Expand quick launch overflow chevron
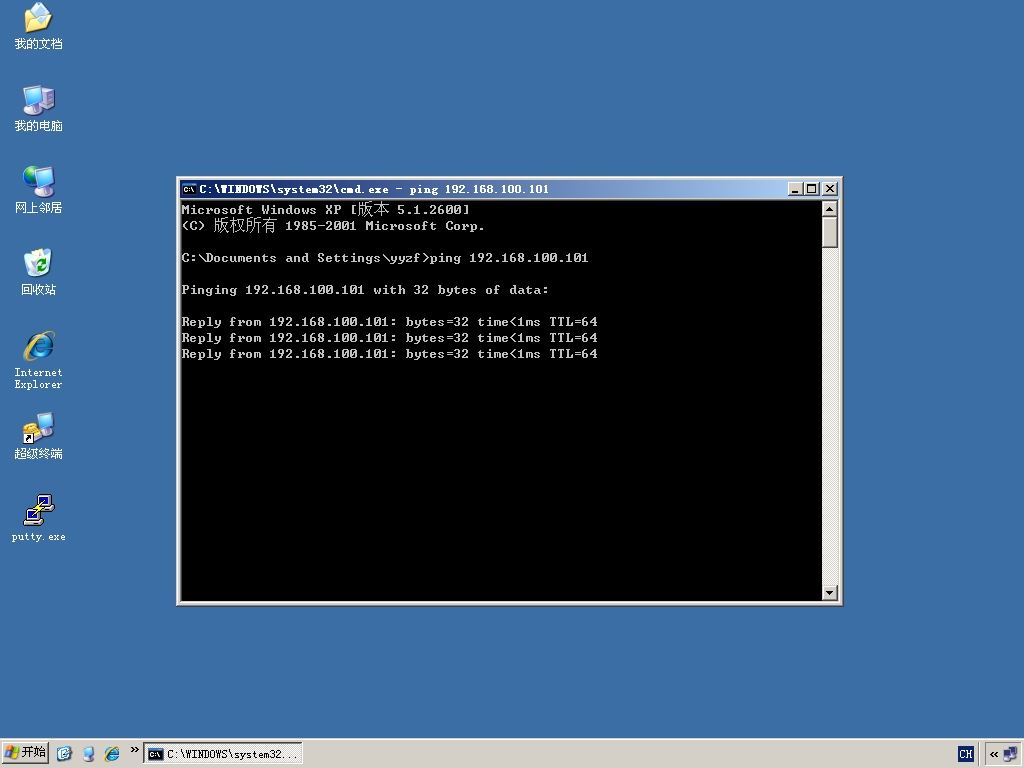Image resolution: width=1024 pixels, height=768 pixels. pos(135,750)
